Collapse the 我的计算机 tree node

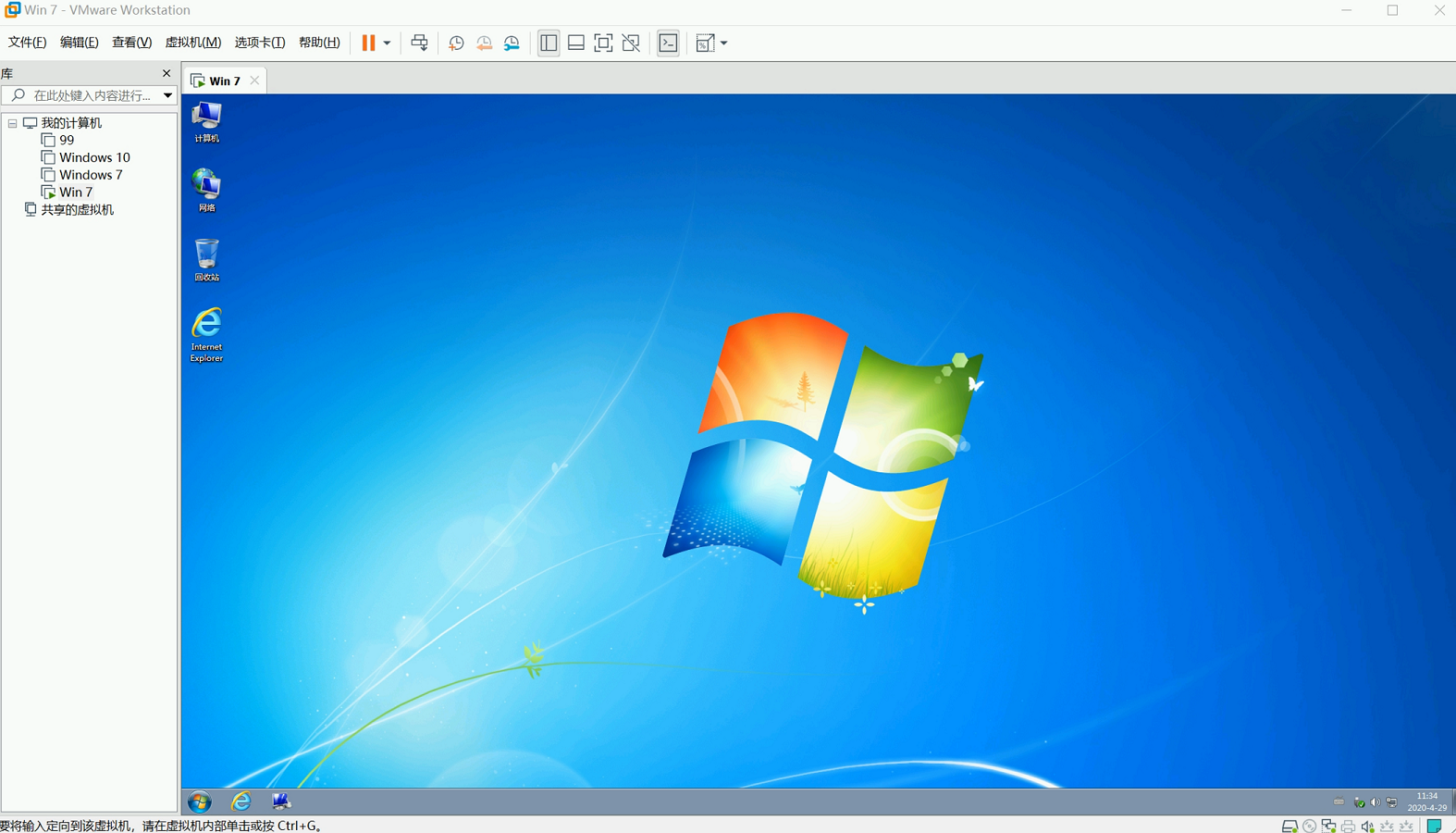tap(13, 123)
